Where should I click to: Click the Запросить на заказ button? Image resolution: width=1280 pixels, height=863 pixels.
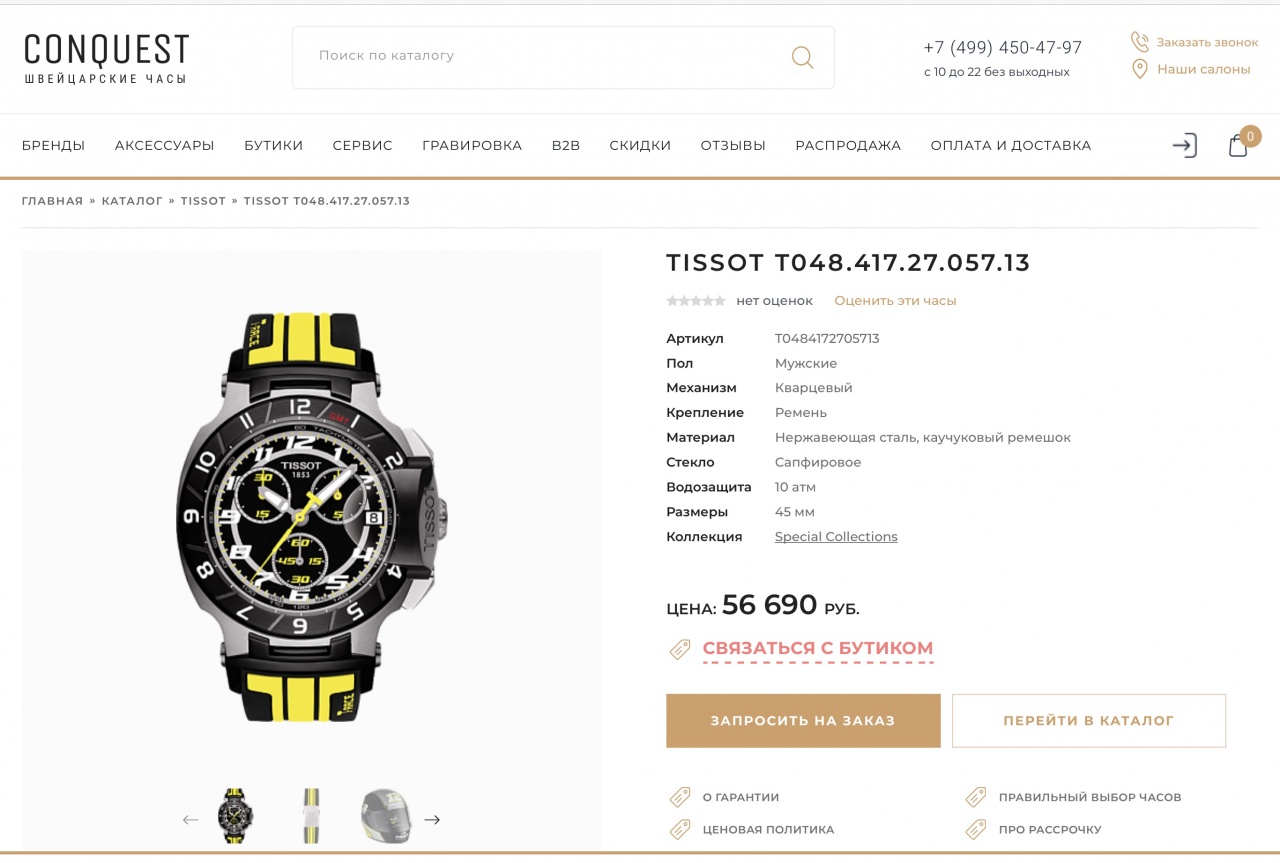[803, 721]
